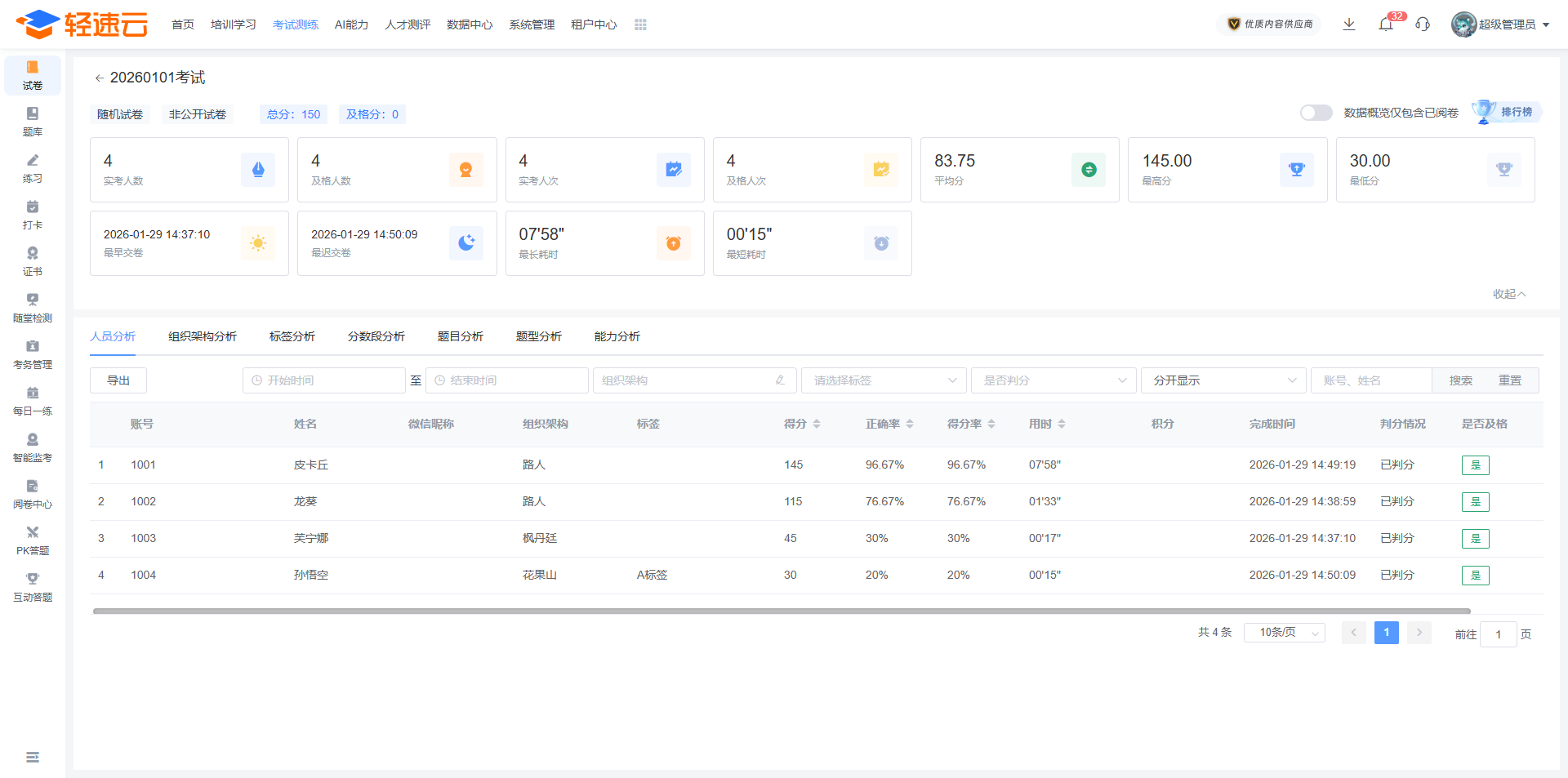
Task: Collapse sidebar with bottom menu icon
Action: click(x=33, y=758)
